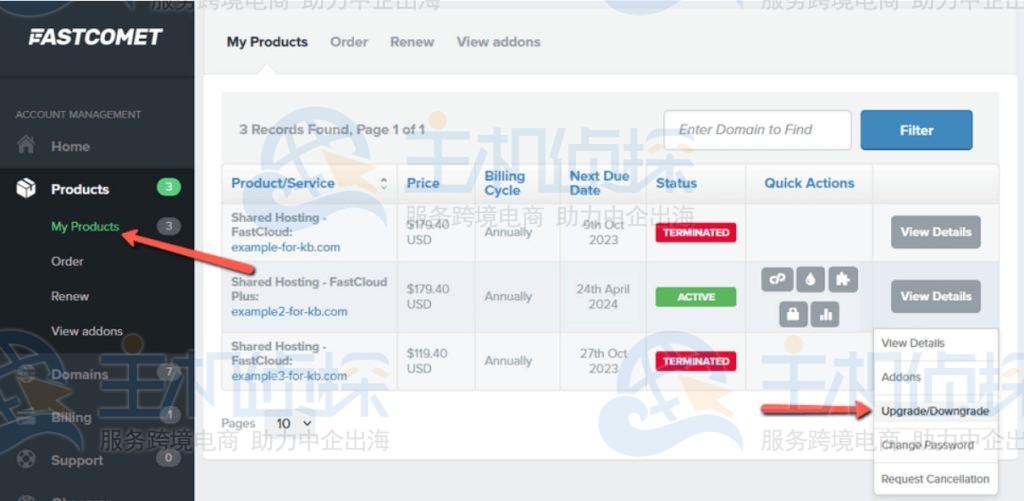Sort table by Product/Service column arrows

pos(383,184)
